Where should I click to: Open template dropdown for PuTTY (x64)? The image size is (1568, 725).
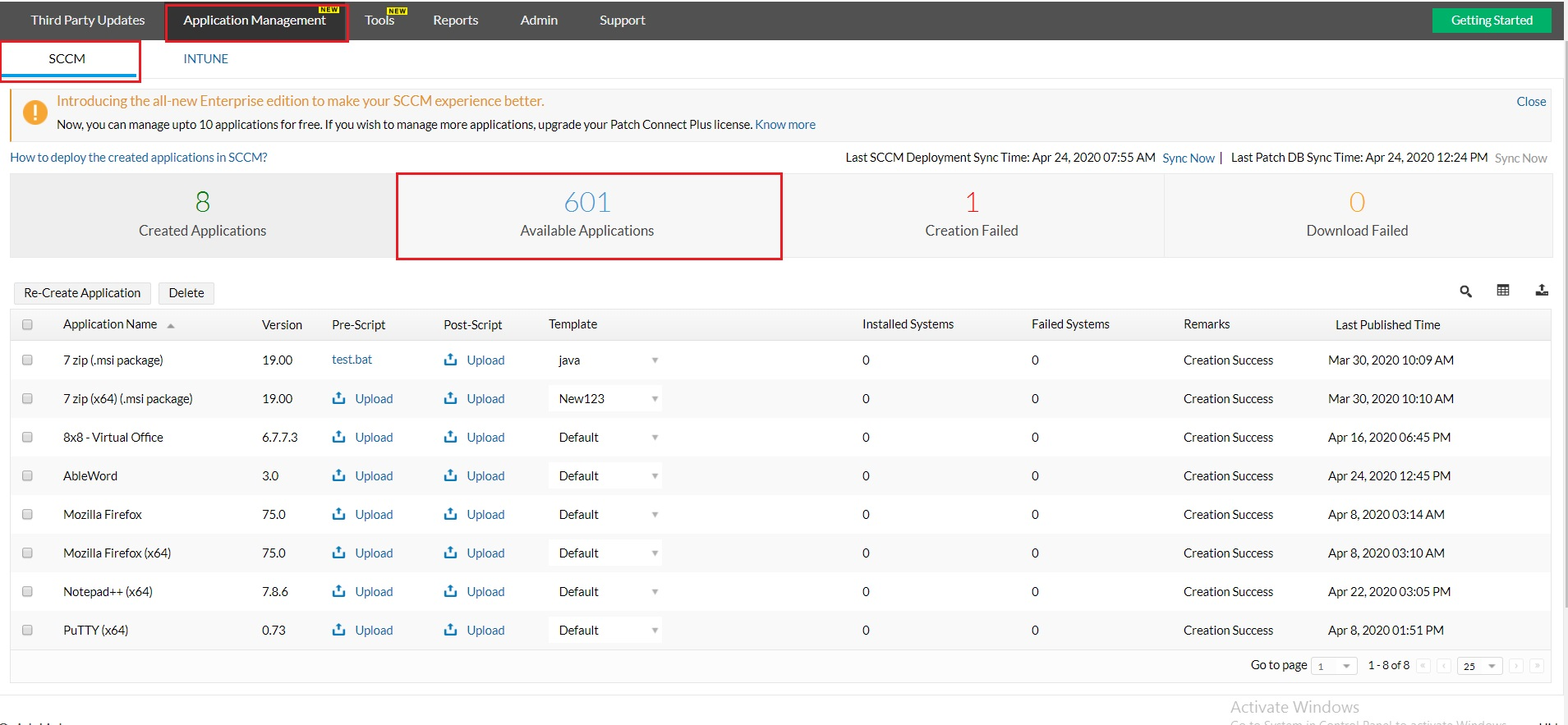coord(605,631)
